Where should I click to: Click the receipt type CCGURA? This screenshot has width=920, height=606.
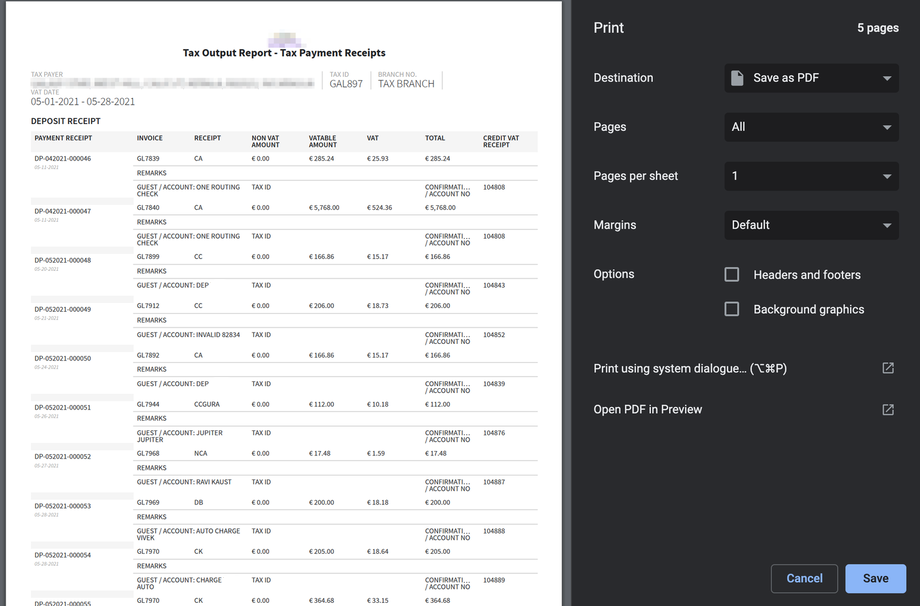pos(207,404)
